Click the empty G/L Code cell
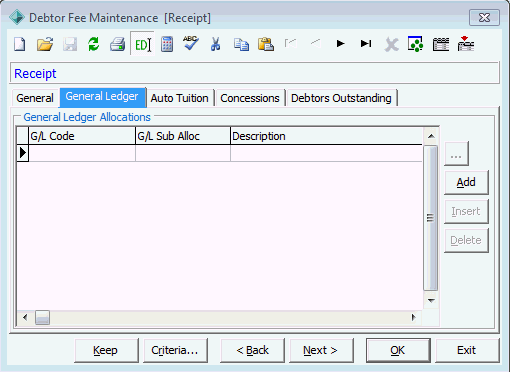 pos(82,153)
